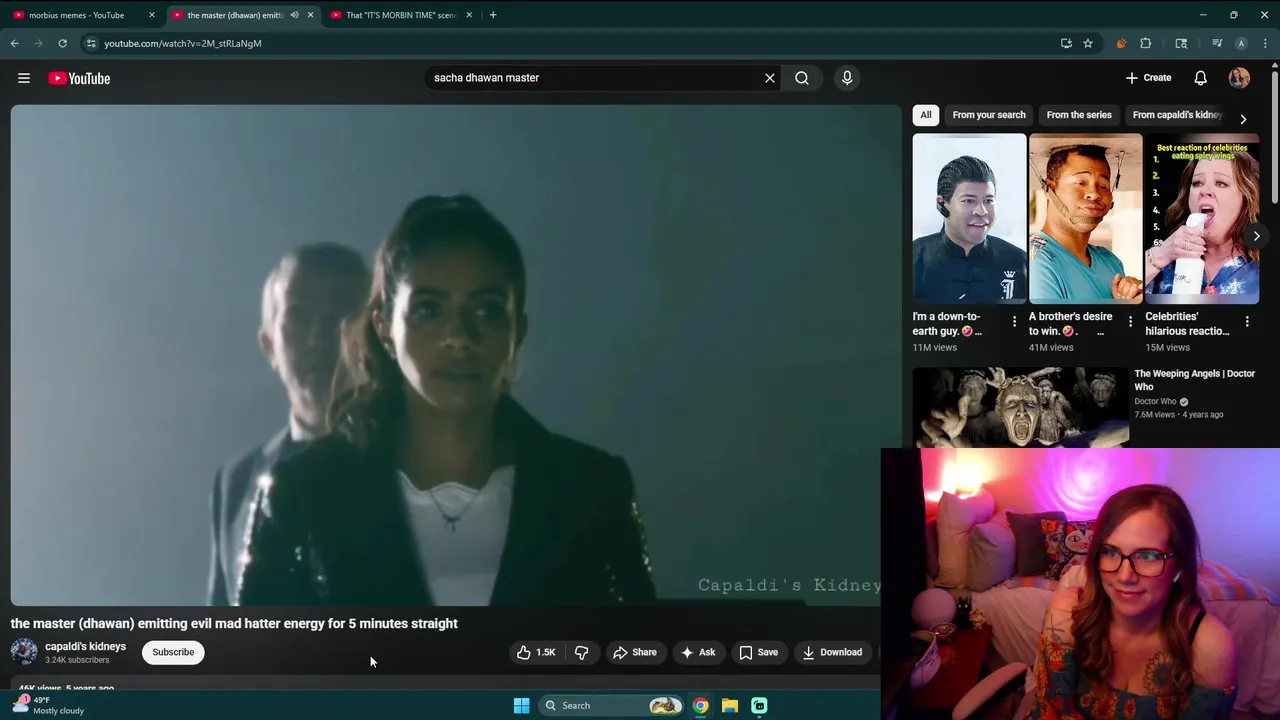Screen dimensions: 1280x720
Task: Click the Share button
Action: pos(635,652)
